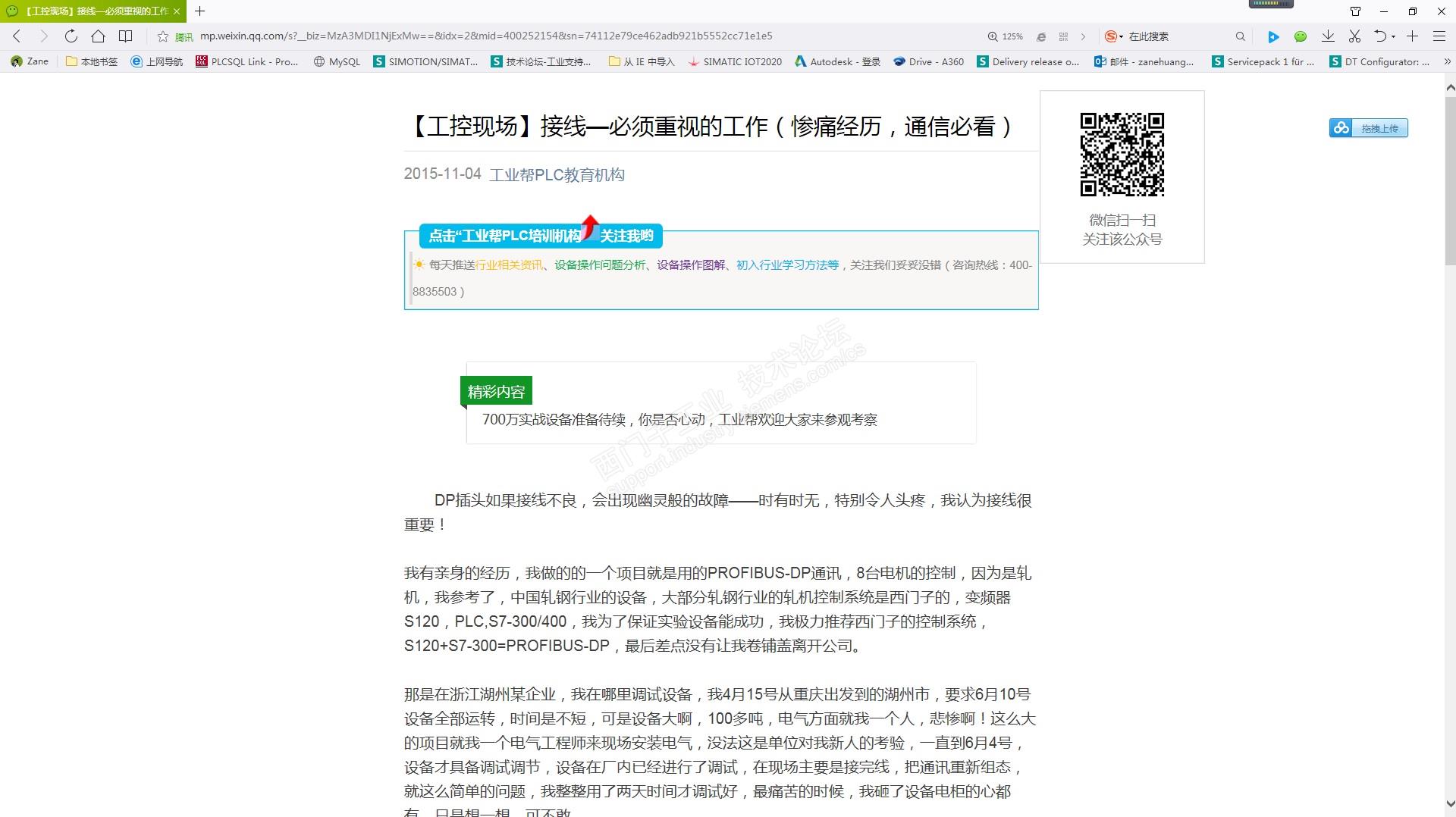The height and width of the screenshot is (817, 1456).
Task: Open the WeChat extension icon in toolbar
Action: (1301, 36)
